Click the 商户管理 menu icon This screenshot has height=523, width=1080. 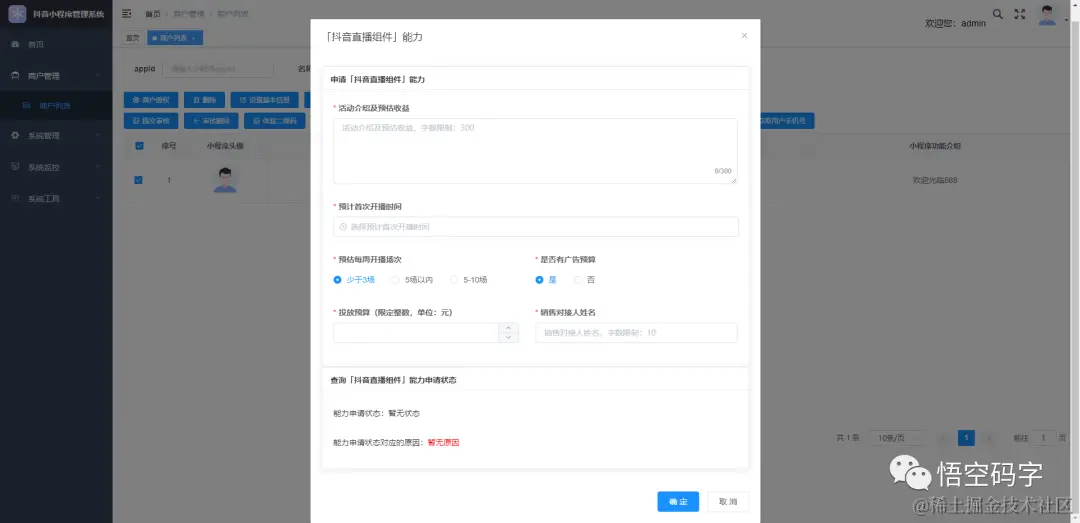tap(15, 76)
